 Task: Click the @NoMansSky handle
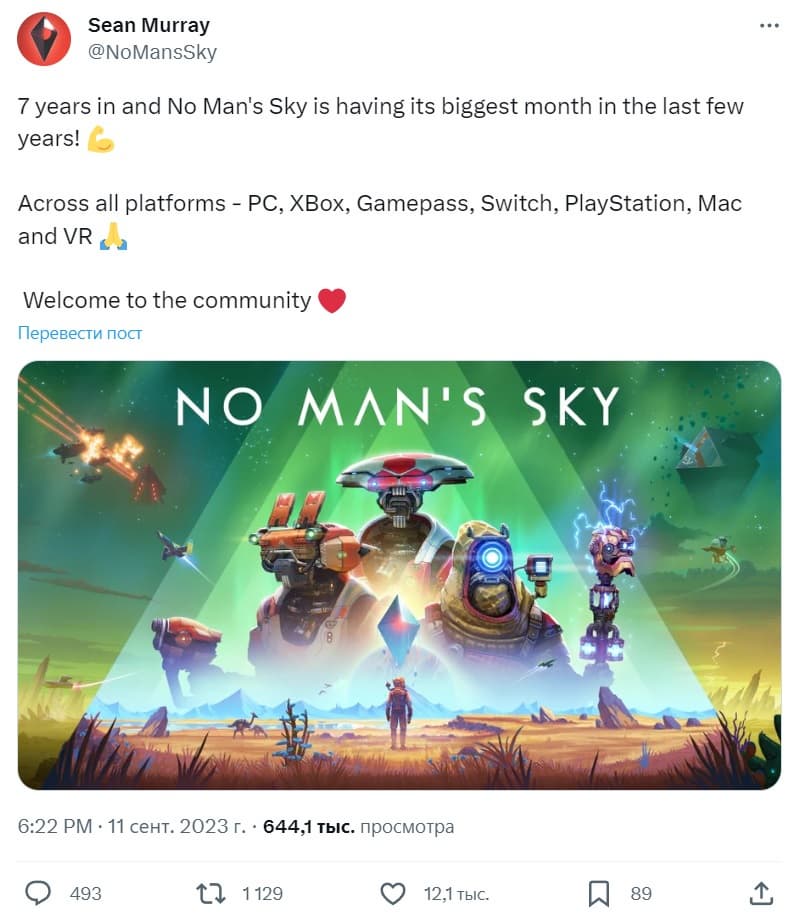click(x=152, y=52)
